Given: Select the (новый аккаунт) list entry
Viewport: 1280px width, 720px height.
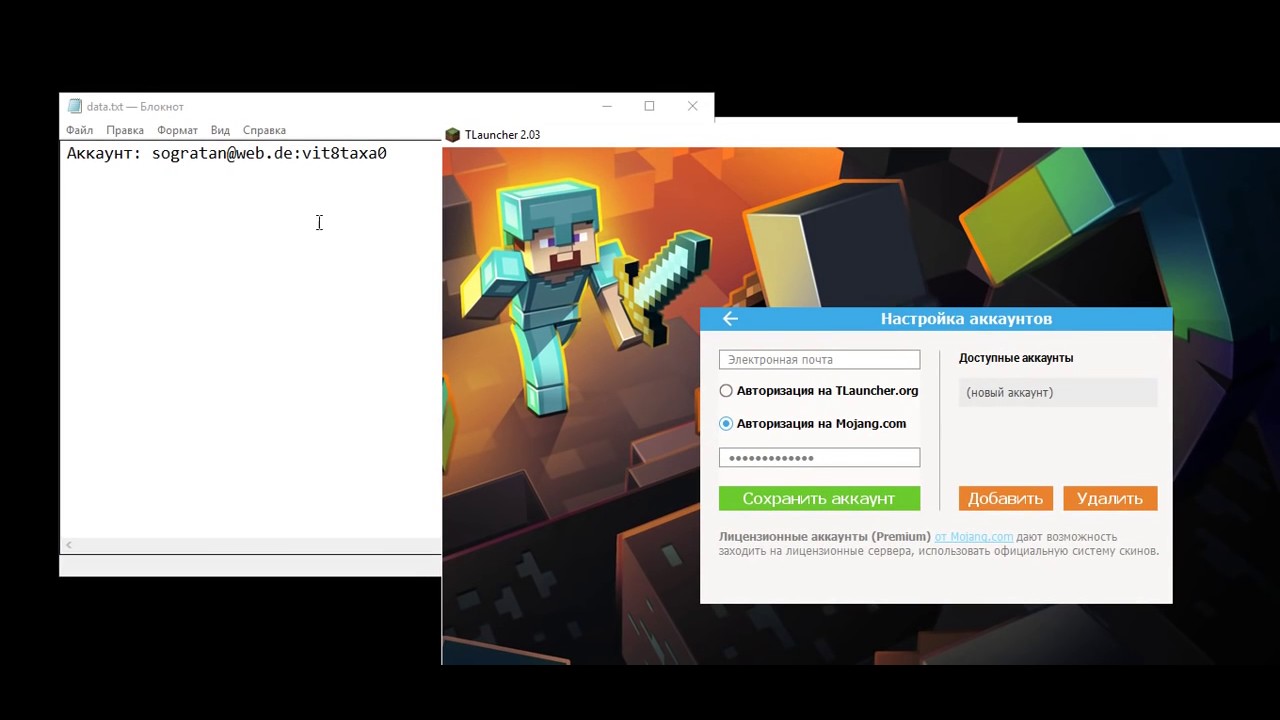Looking at the screenshot, I should click(x=1058, y=392).
